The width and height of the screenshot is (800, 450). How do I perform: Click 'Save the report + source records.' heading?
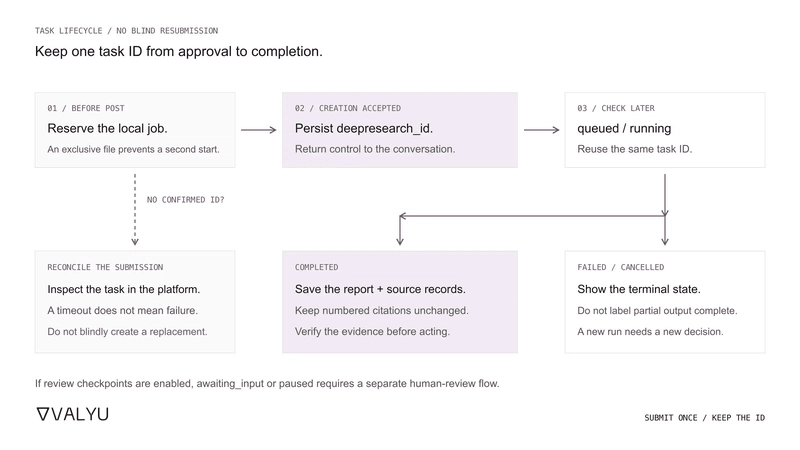click(380, 289)
